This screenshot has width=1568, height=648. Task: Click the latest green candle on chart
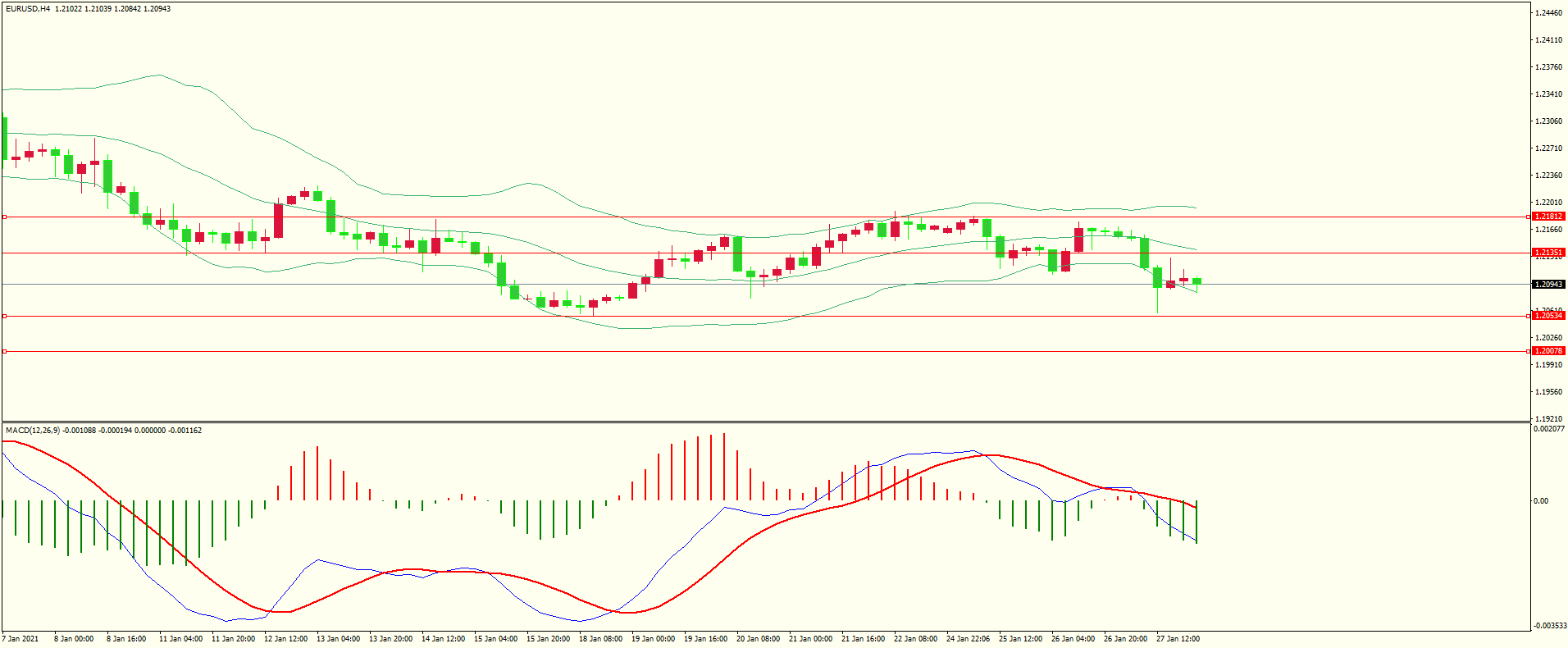pyautogui.click(x=1197, y=281)
